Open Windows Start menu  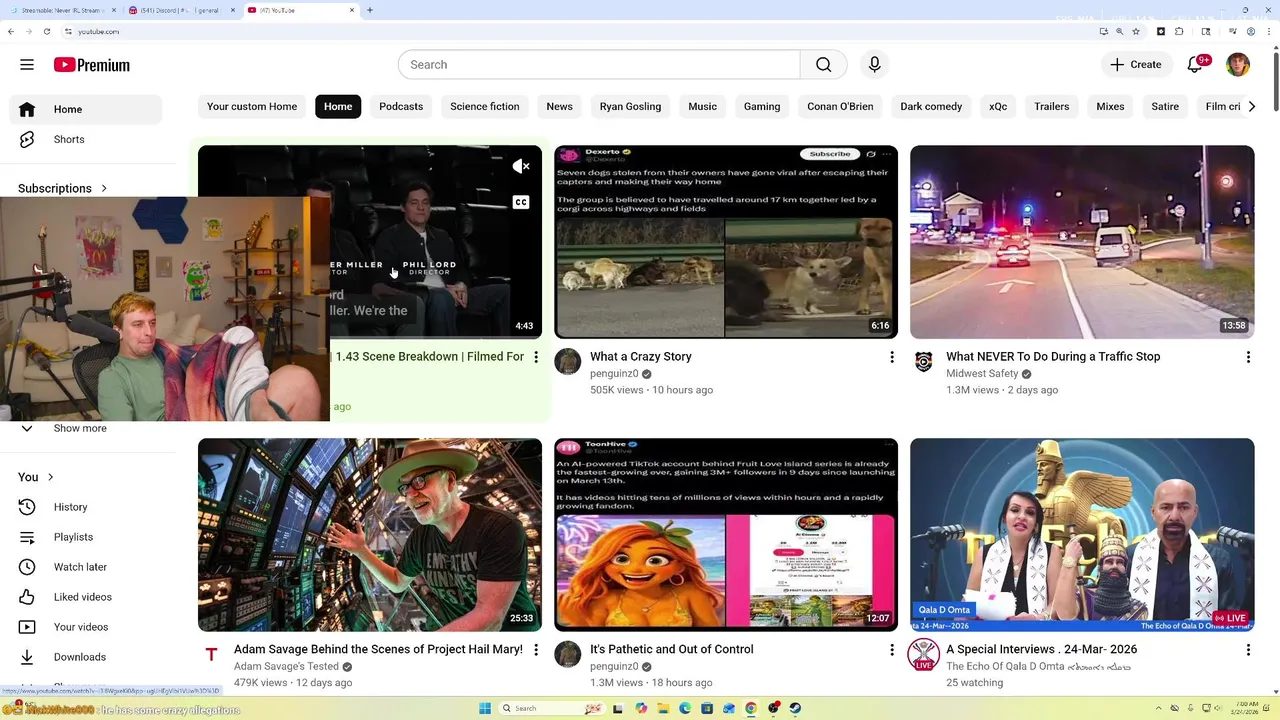coord(485,708)
